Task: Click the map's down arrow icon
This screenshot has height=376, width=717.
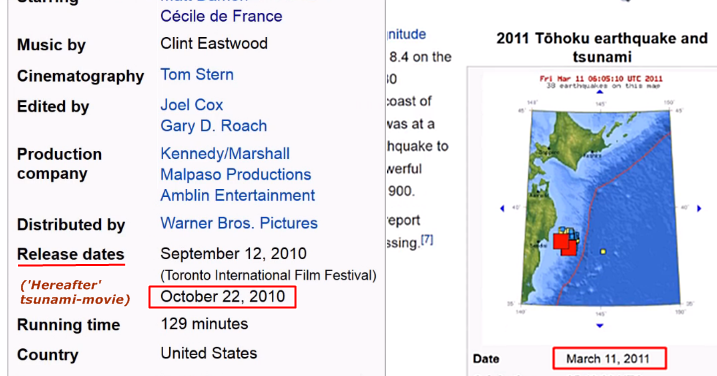Action: tap(600, 326)
